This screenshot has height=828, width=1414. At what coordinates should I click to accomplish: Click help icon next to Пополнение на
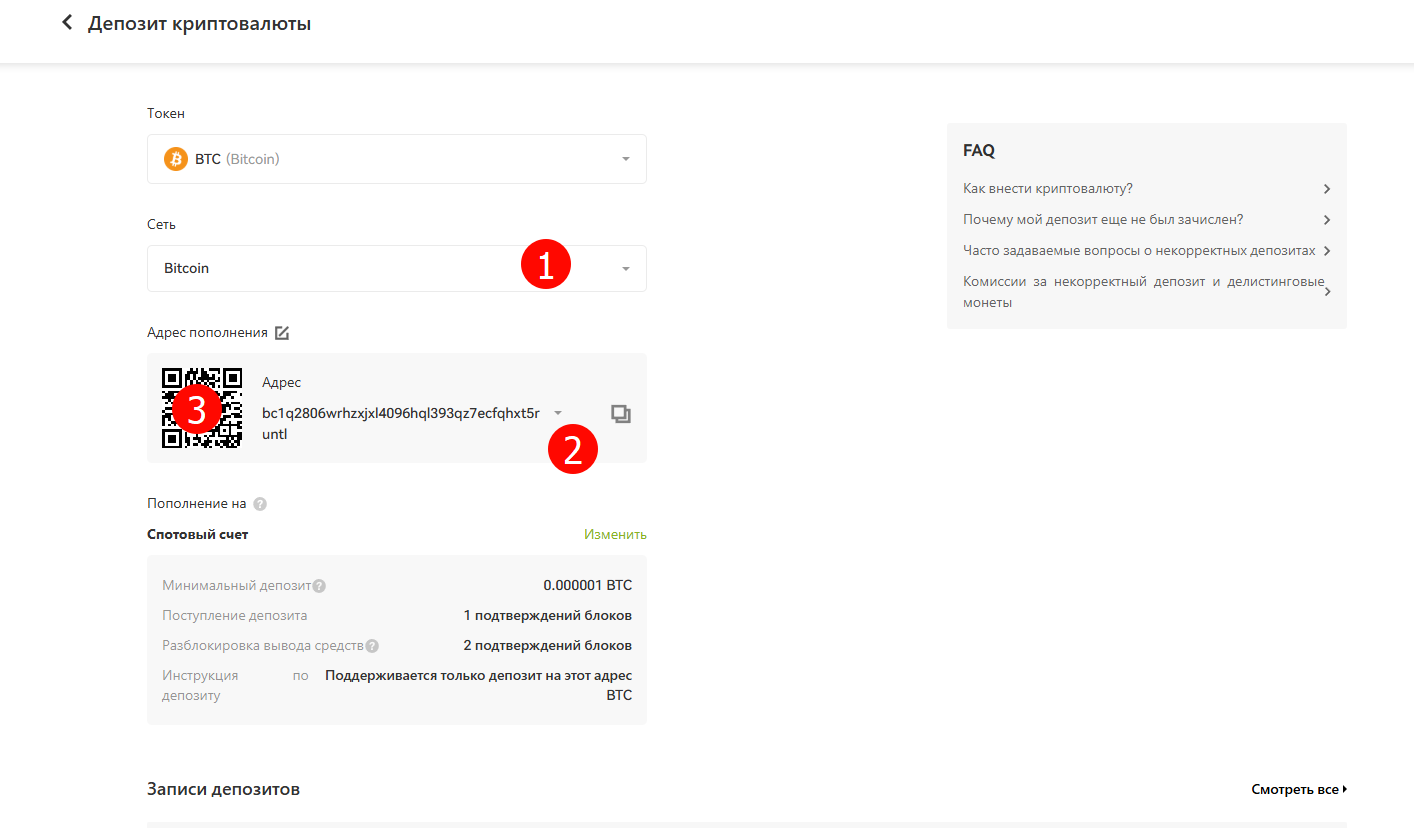point(260,504)
